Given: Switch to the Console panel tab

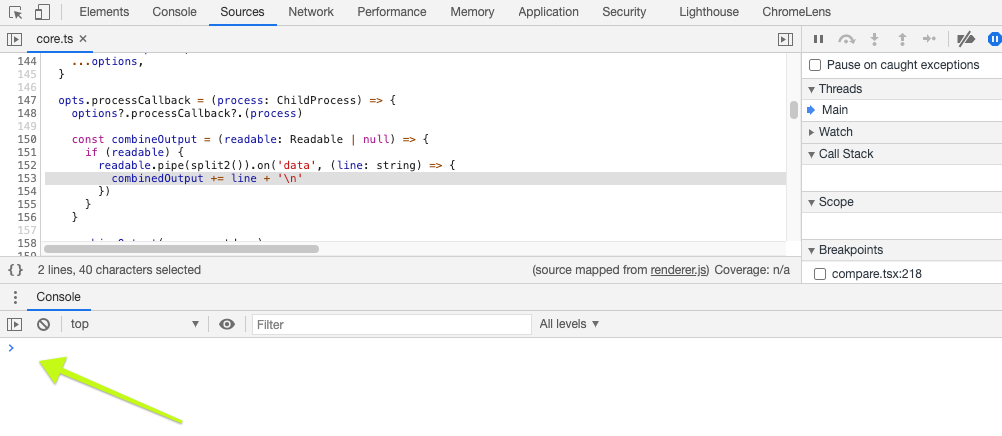Looking at the screenshot, I should [174, 12].
